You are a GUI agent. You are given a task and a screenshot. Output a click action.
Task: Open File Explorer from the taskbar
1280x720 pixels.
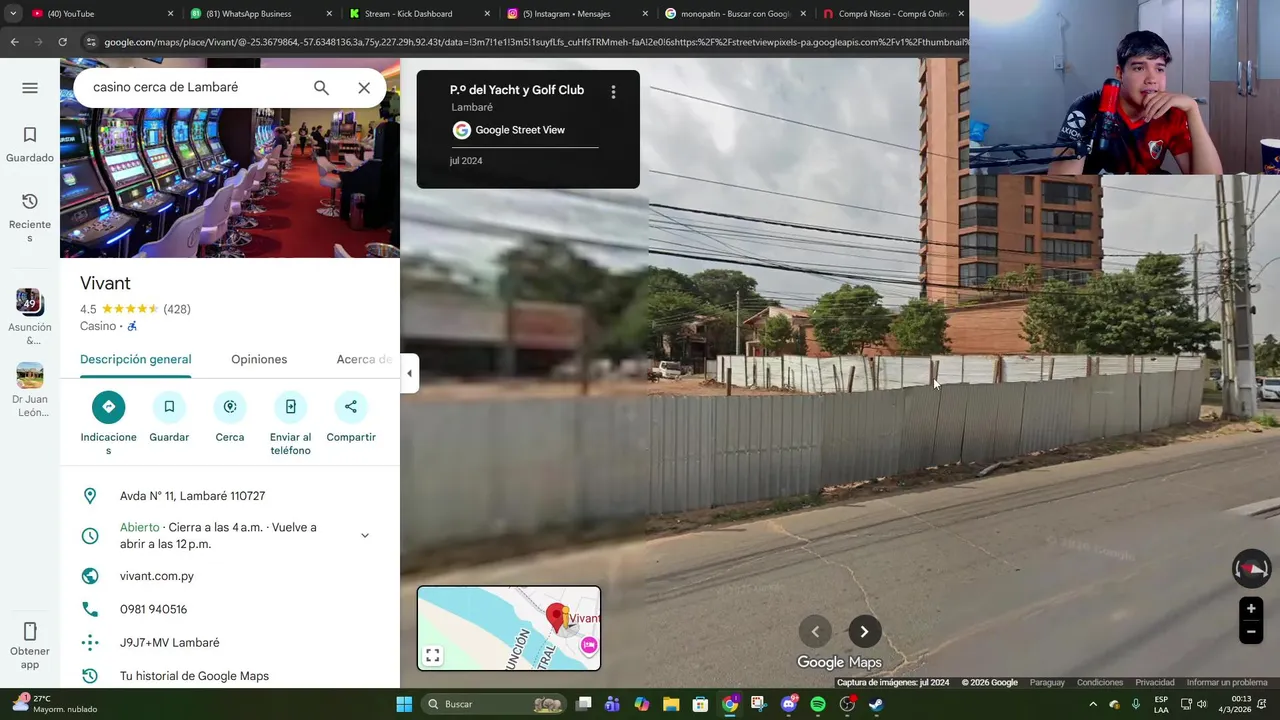coord(671,704)
